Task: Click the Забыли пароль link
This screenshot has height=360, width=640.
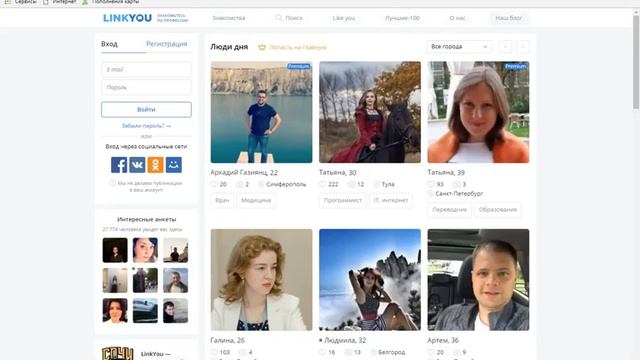Action: pos(146,126)
